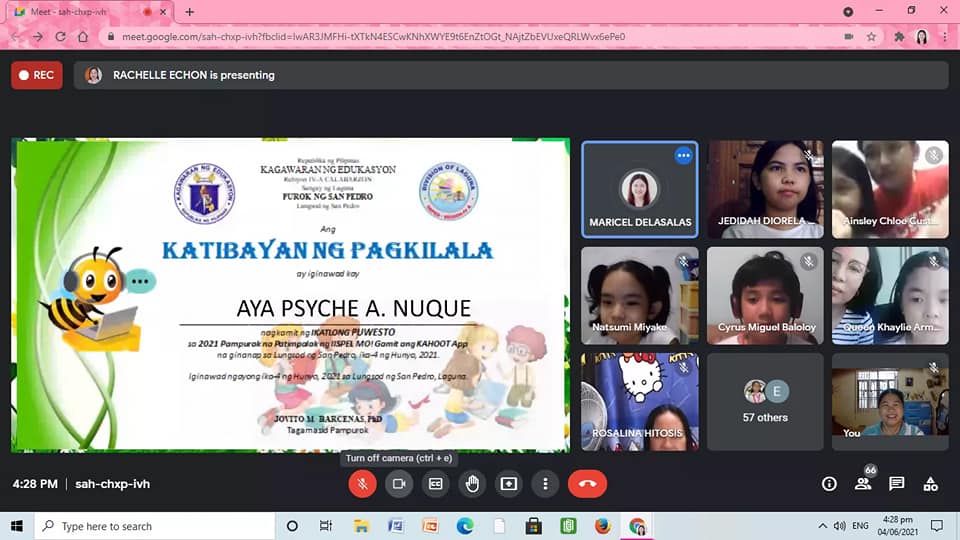Leave the call with red hang-up button

pyautogui.click(x=587, y=484)
